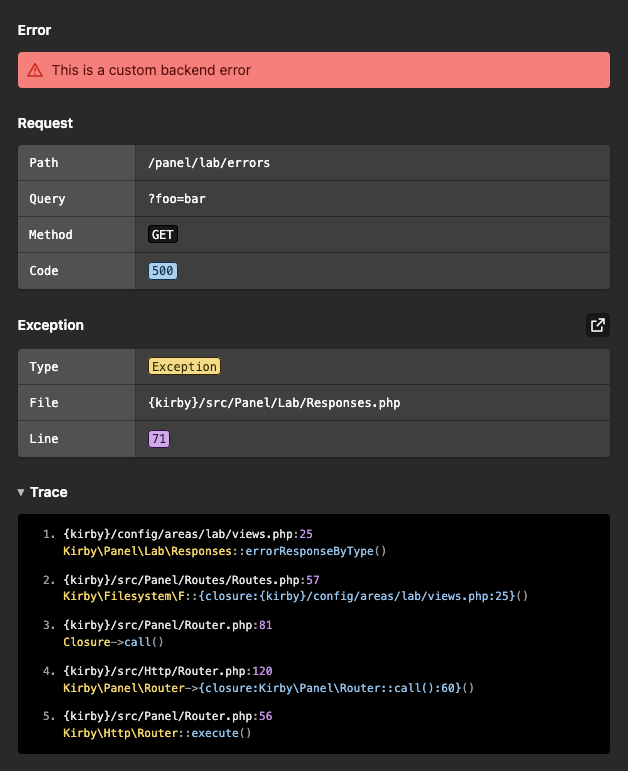Click the Line row label

point(44,439)
